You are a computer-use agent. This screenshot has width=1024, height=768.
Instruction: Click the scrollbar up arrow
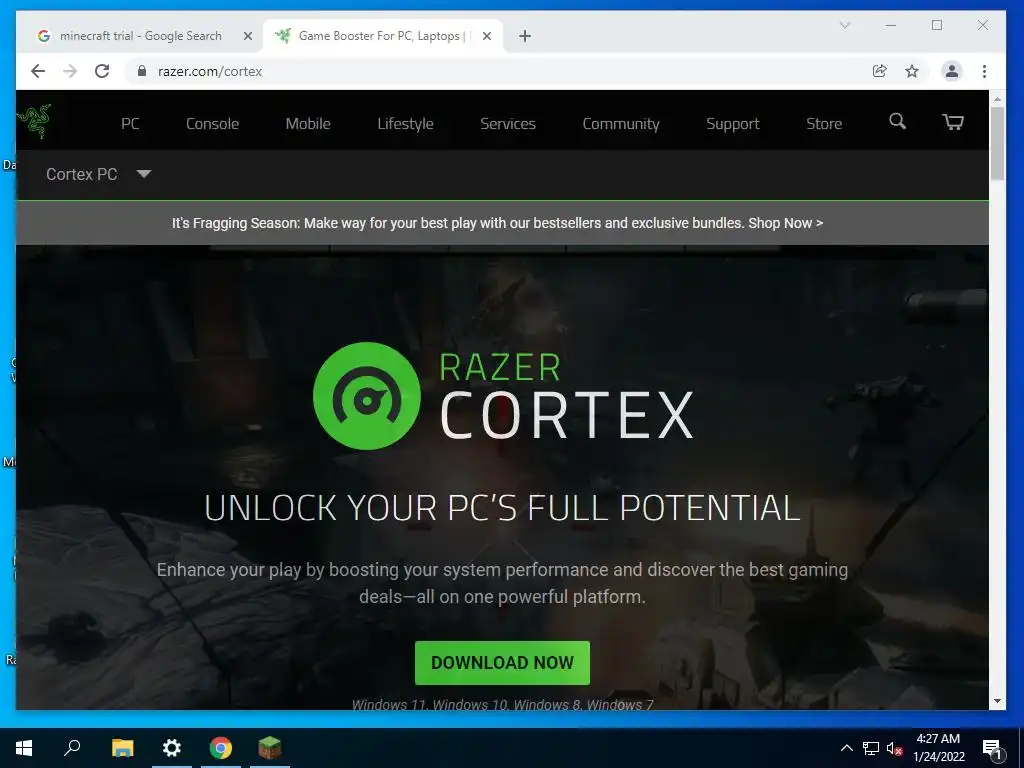point(997,99)
